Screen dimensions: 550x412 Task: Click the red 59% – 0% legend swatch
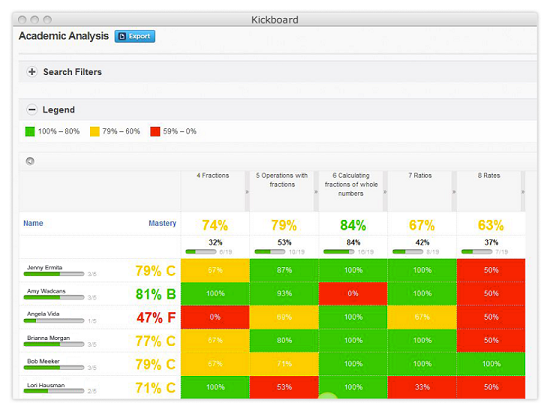[155, 131]
